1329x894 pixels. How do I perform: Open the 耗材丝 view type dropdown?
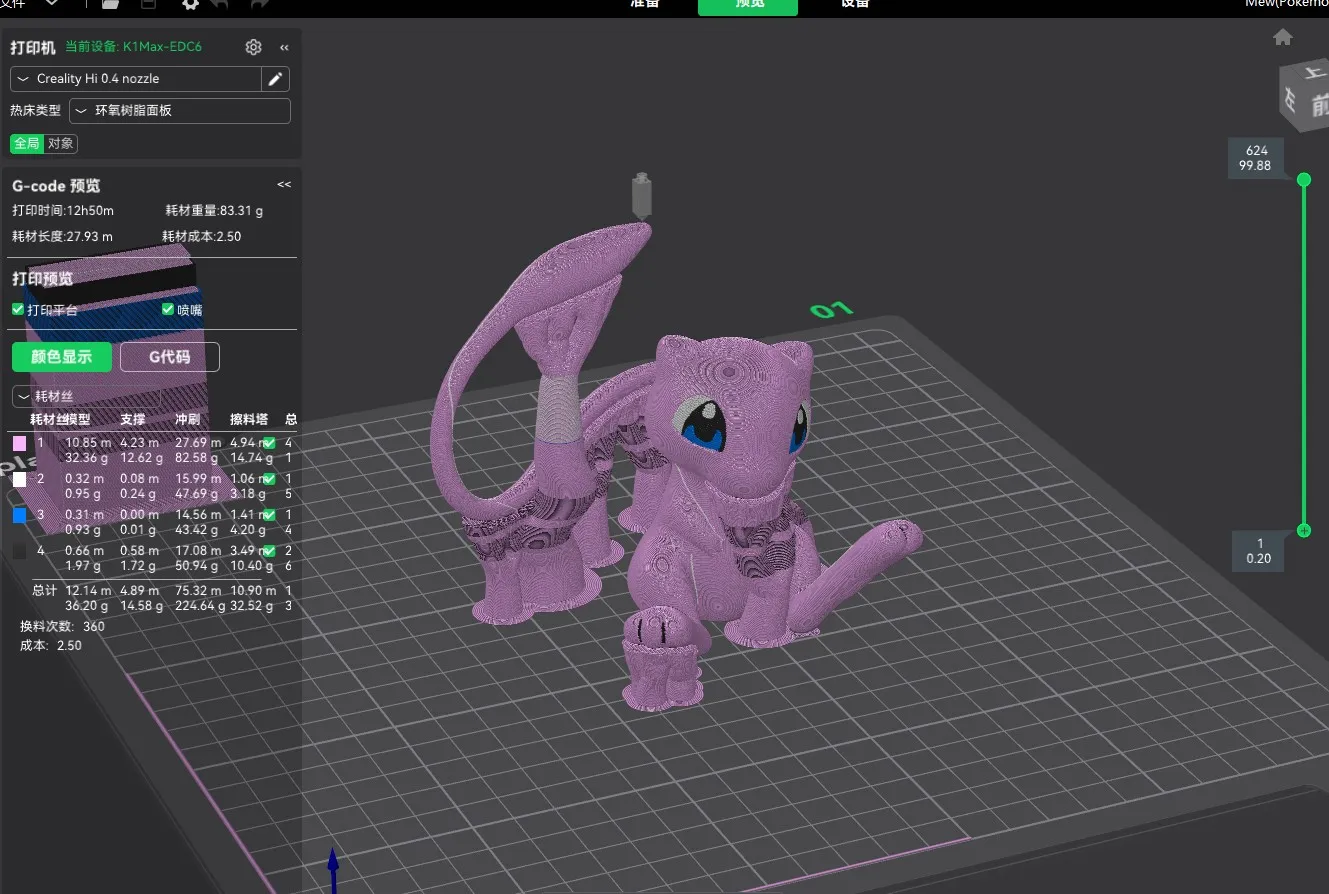click(x=85, y=397)
